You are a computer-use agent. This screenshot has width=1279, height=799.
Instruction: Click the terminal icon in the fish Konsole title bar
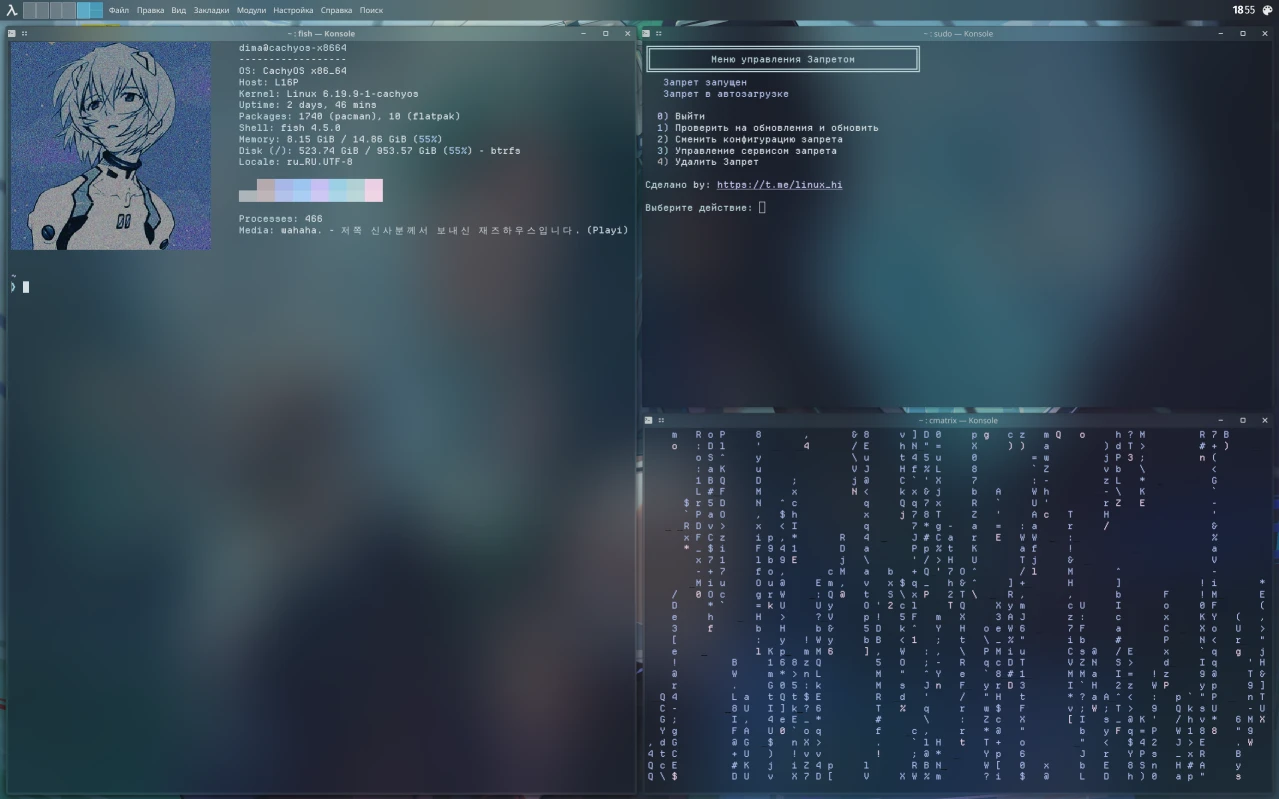click(x=12, y=33)
